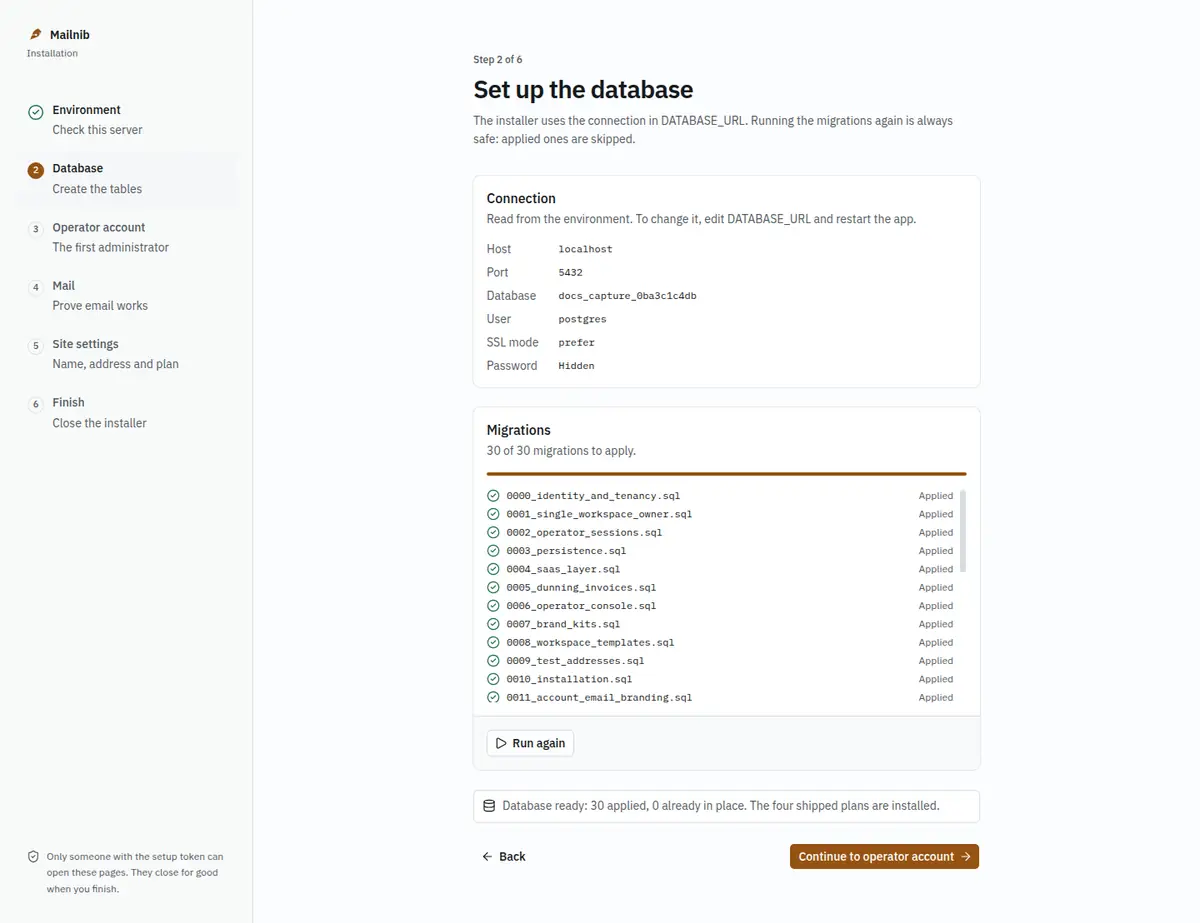Click check icon for 0001_single_workspace_owner.sql
The height and width of the screenshot is (923, 1200).
pyautogui.click(x=493, y=514)
